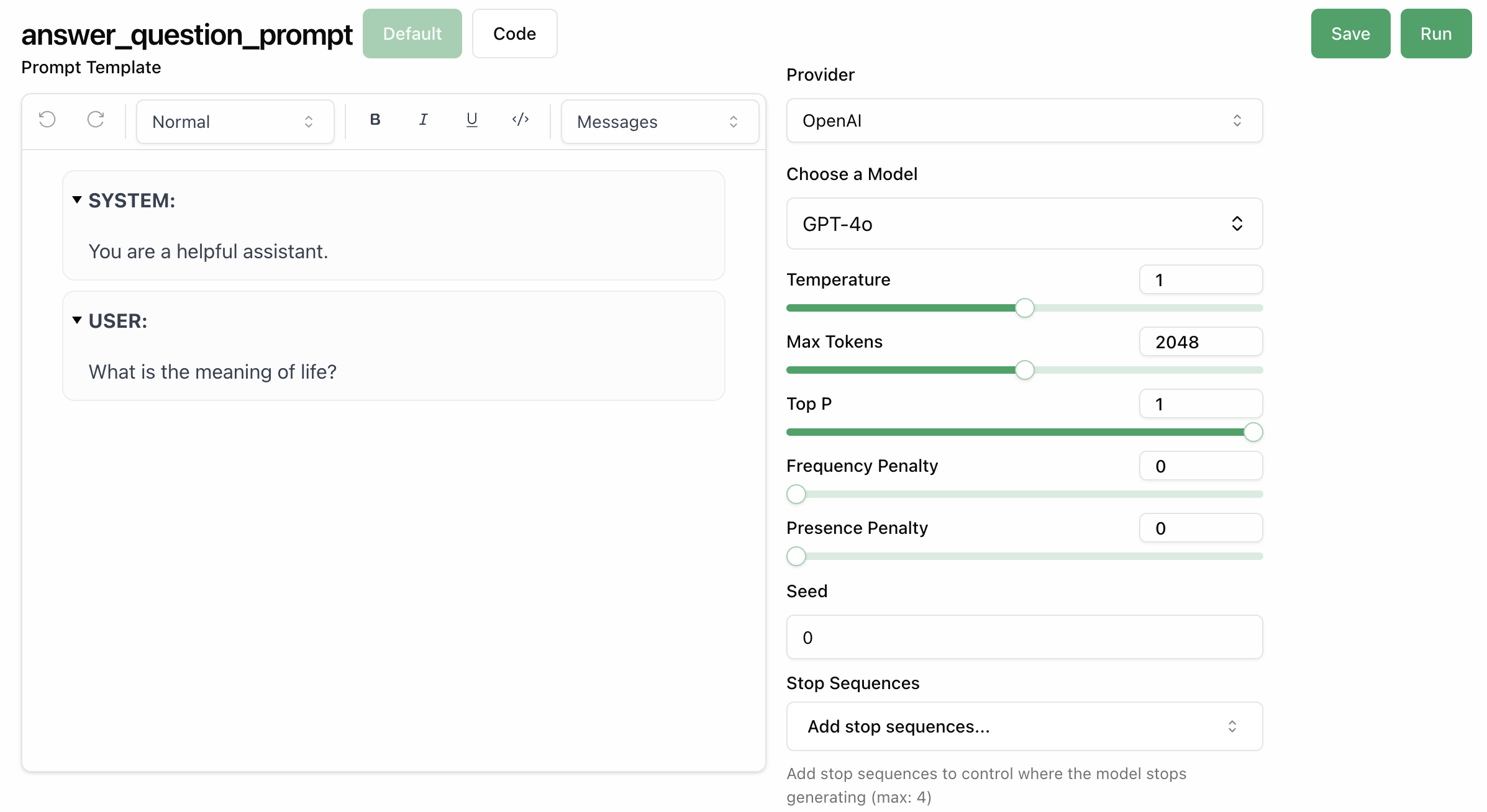Screen dimensions: 1487x812
Task: Click the Seed input field
Action: tap(1024, 637)
